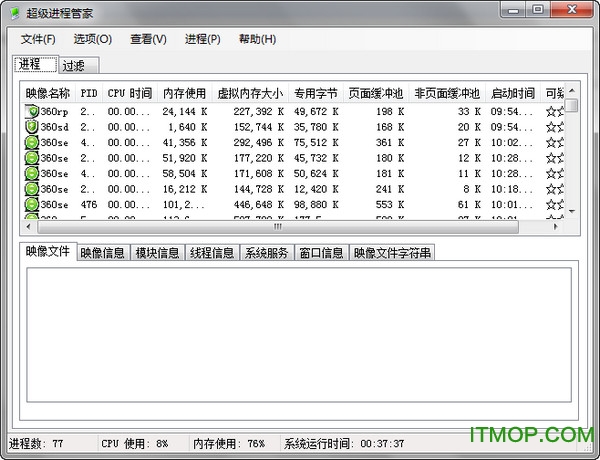Select the 窗口信息 detail tab

(321, 253)
